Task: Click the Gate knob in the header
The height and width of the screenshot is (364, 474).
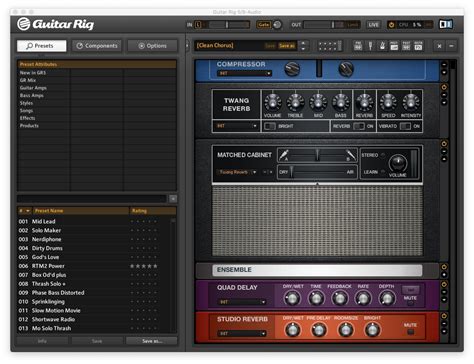Action: (277, 25)
